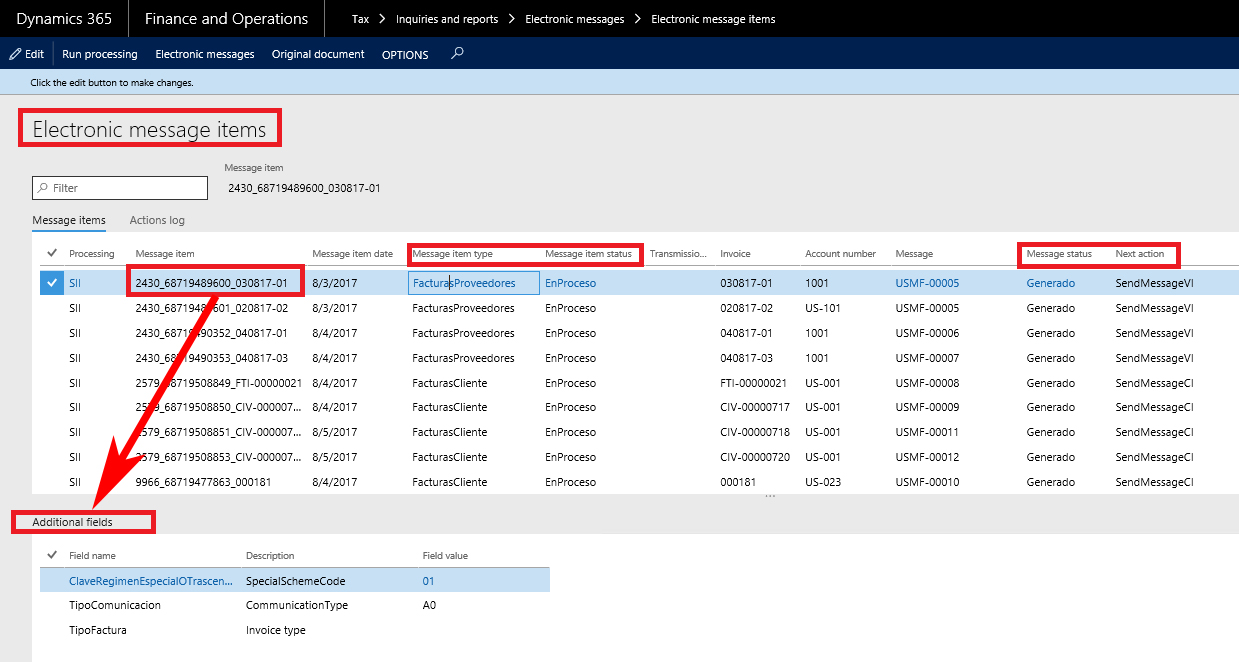The height and width of the screenshot is (662, 1239).
Task: Click the FacturasProveedores field in the selected row
Action: point(475,283)
